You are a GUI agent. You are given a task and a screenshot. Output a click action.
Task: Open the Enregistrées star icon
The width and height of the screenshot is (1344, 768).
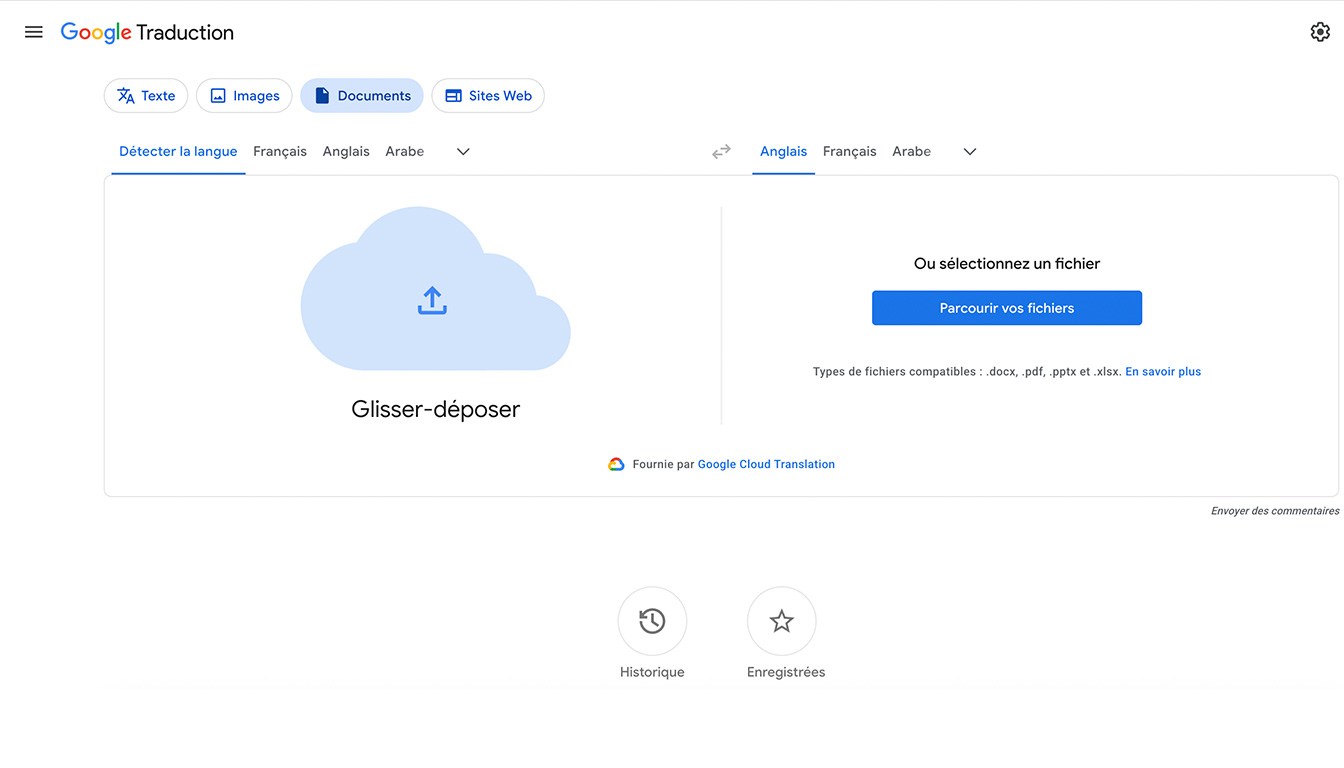(x=782, y=621)
